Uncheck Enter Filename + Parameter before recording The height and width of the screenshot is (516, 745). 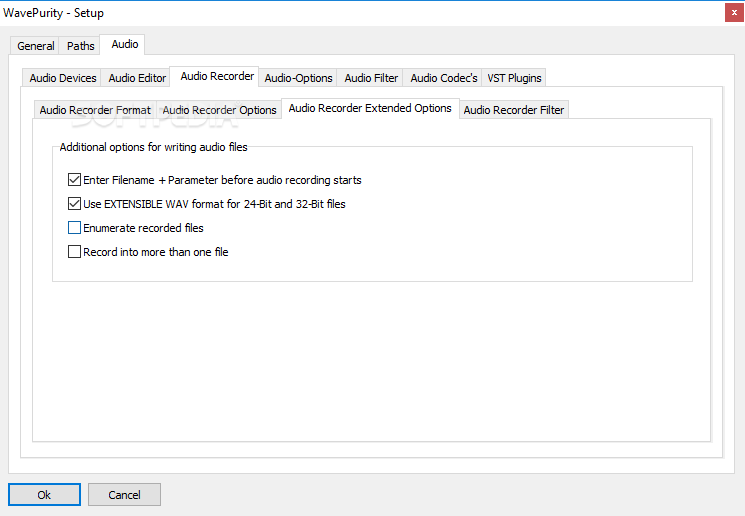click(x=74, y=180)
